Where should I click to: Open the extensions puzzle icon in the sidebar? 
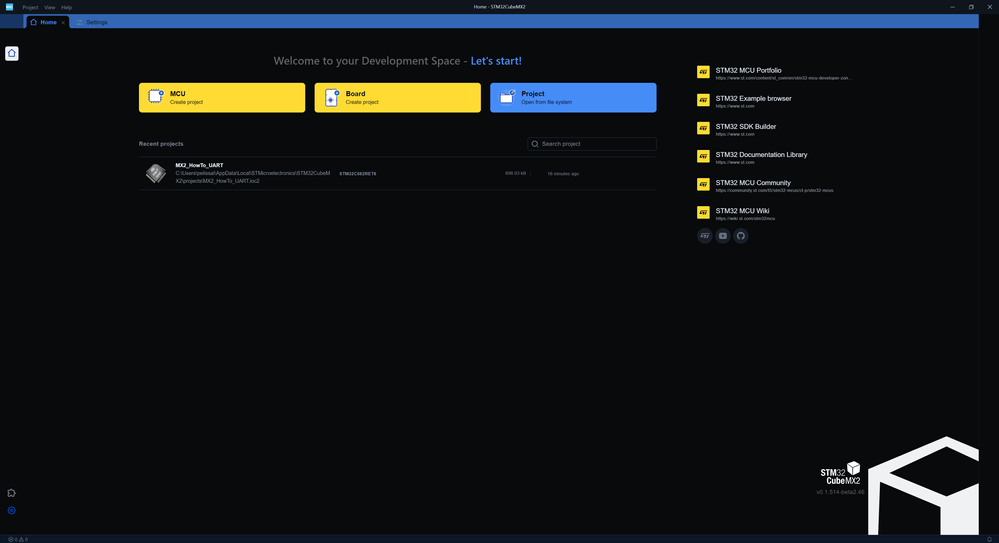11,493
